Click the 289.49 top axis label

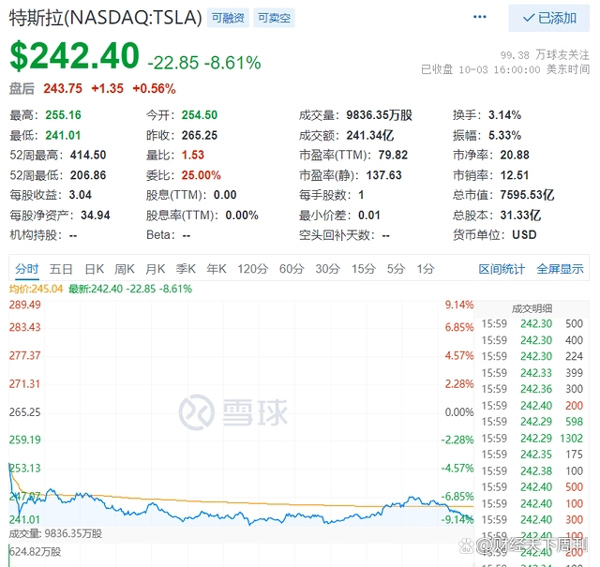tap(25, 305)
